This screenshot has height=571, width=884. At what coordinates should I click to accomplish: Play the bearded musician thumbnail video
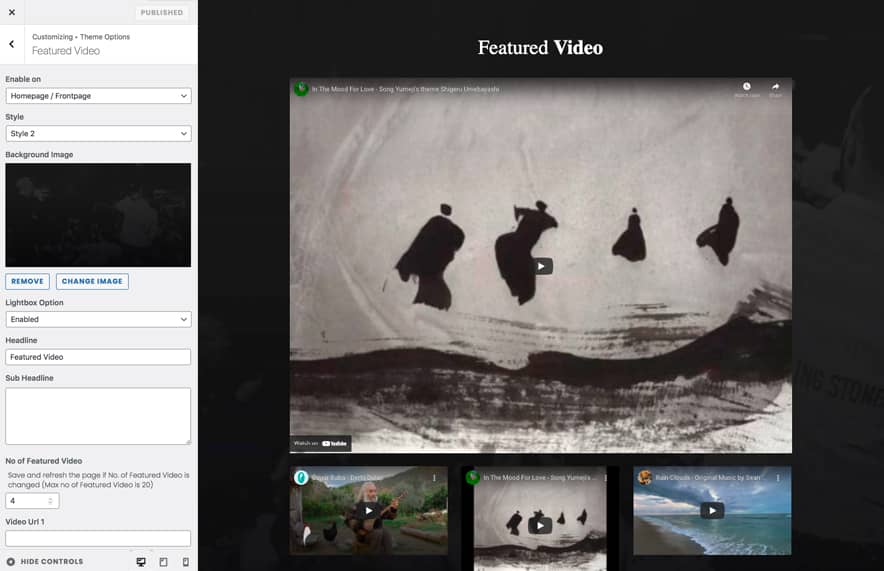click(368, 511)
